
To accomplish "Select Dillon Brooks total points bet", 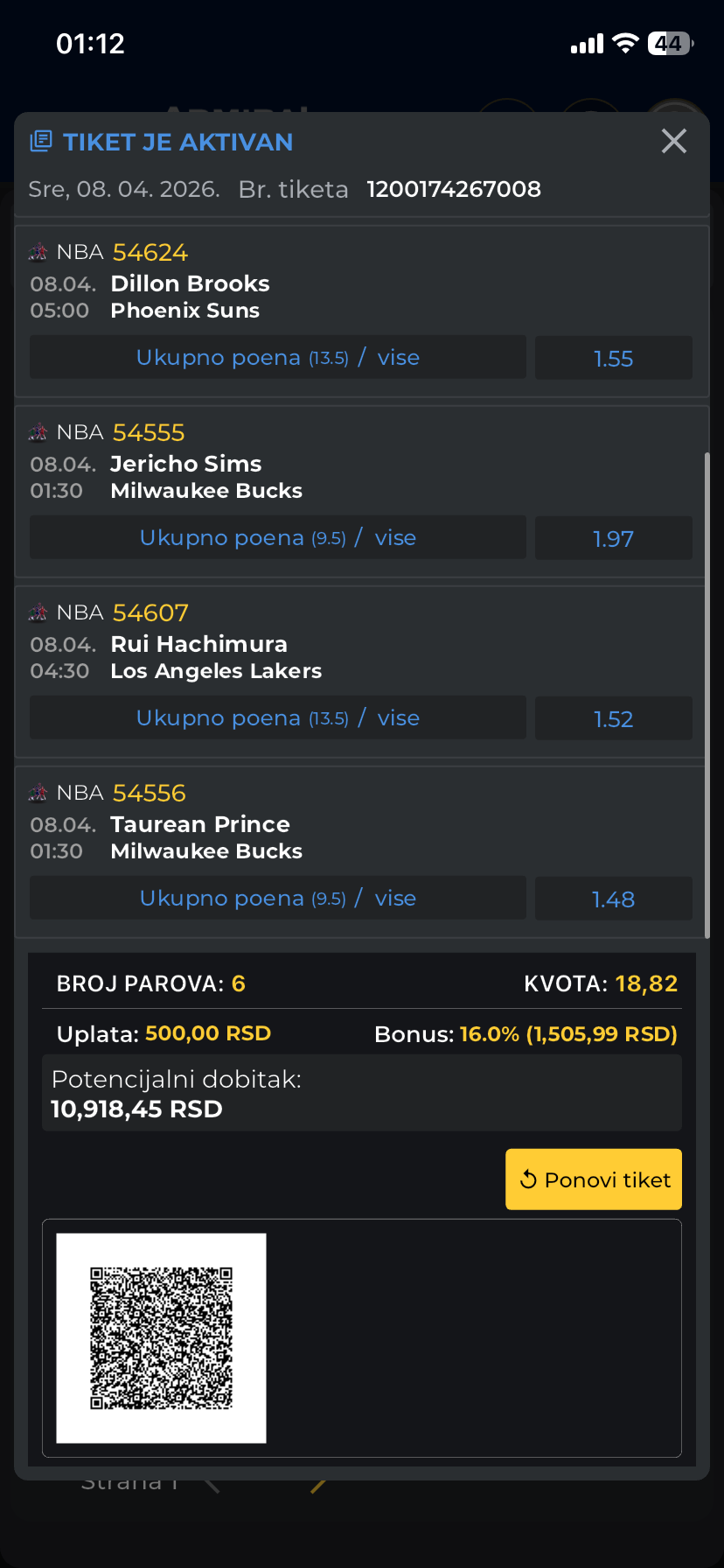I will coord(278,358).
